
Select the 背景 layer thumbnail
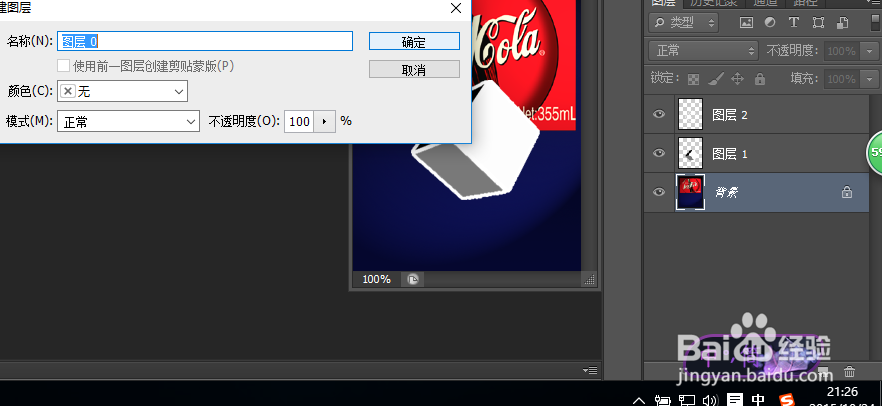[x=691, y=192]
